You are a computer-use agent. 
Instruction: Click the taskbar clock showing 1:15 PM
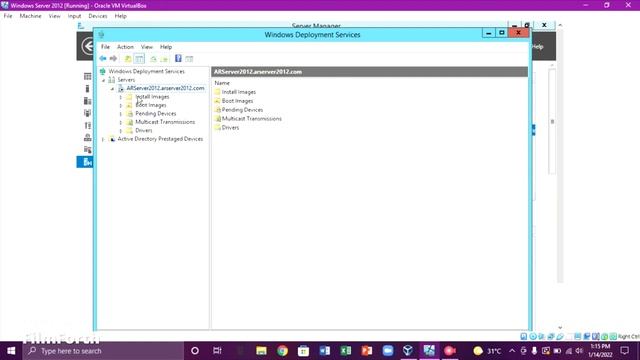600,351
